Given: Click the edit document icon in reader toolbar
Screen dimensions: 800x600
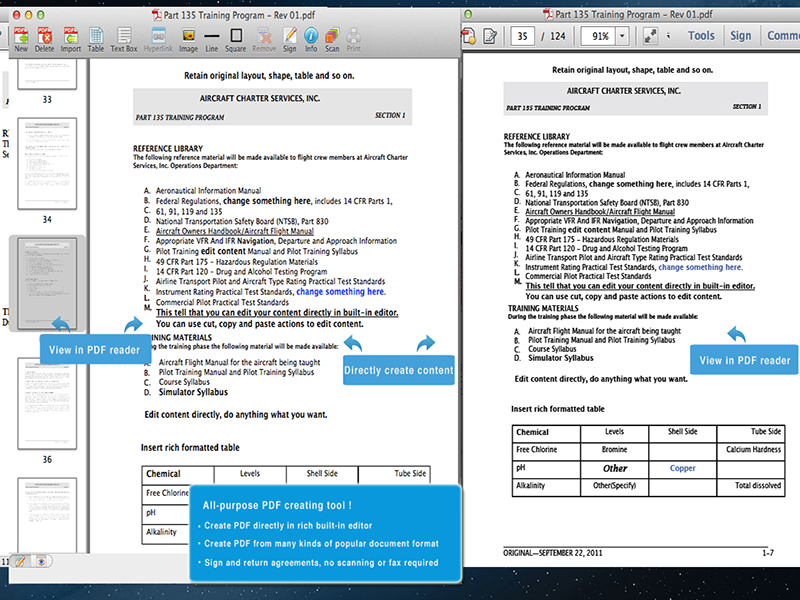Looking at the screenshot, I should tap(490, 36).
